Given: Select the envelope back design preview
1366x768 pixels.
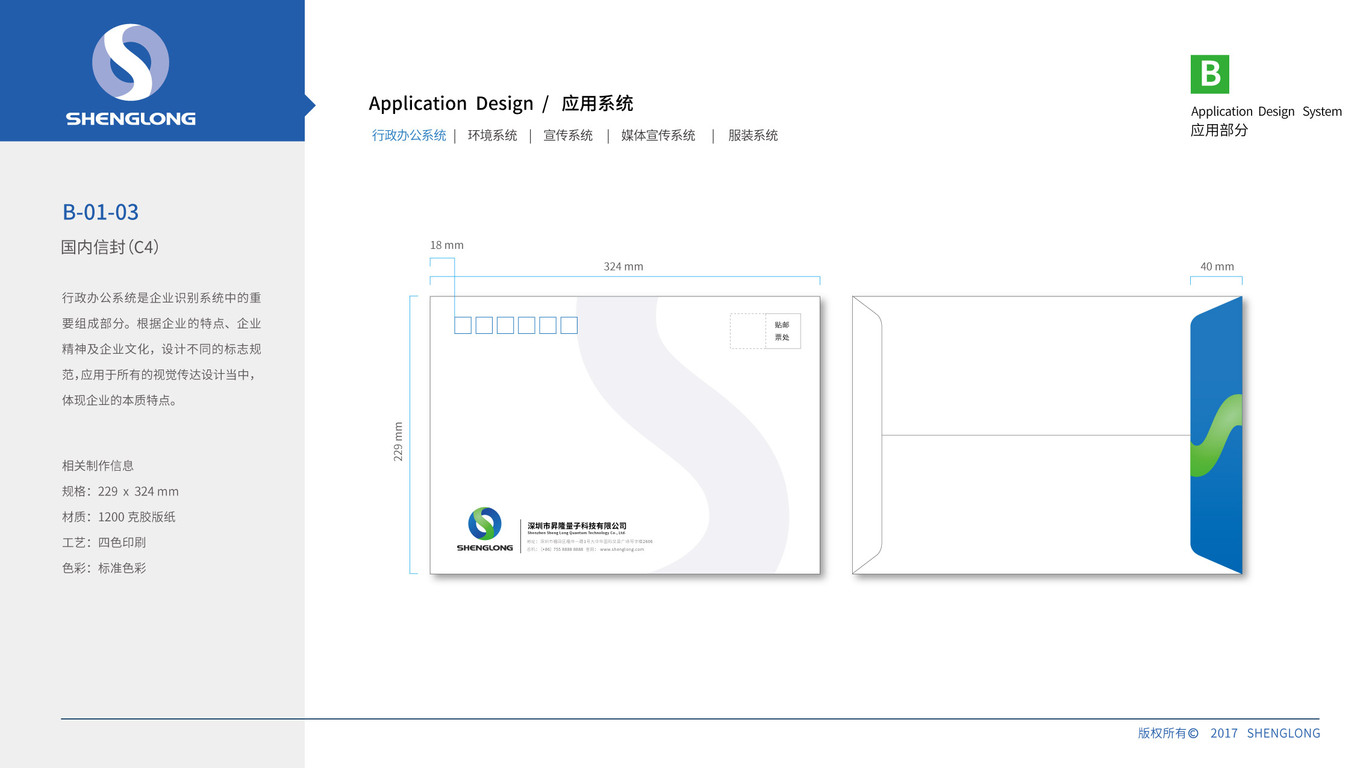Looking at the screenshot, I should [x=1047, y=435].
